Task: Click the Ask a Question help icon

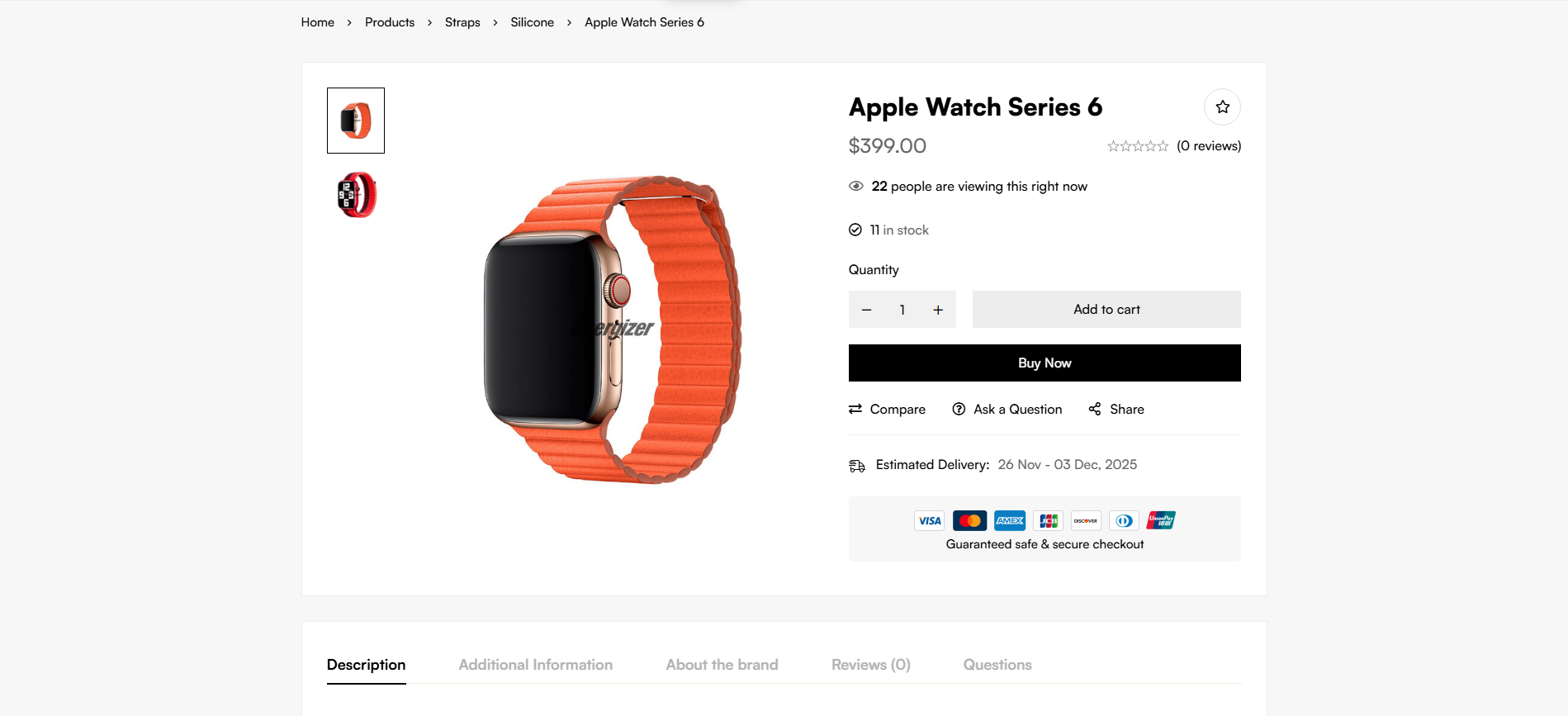Action: (x=959, y=409)
